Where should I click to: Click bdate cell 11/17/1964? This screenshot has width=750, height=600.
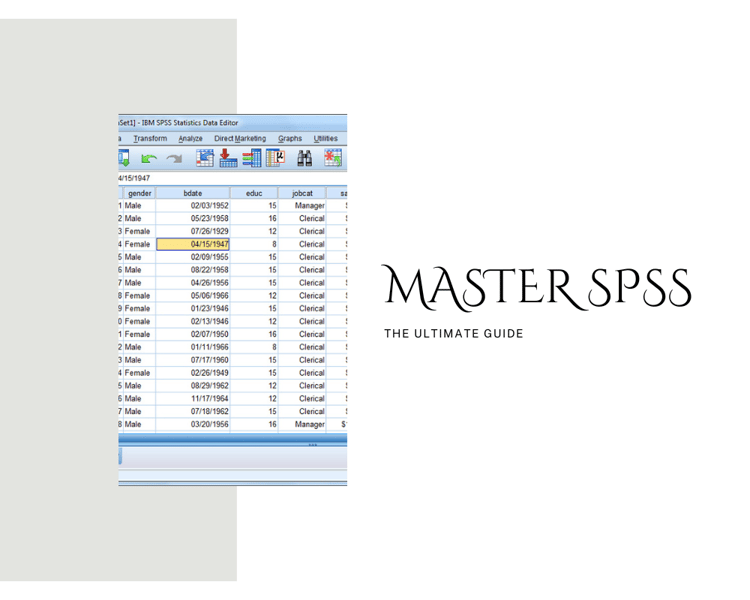[x=193, y=399]
